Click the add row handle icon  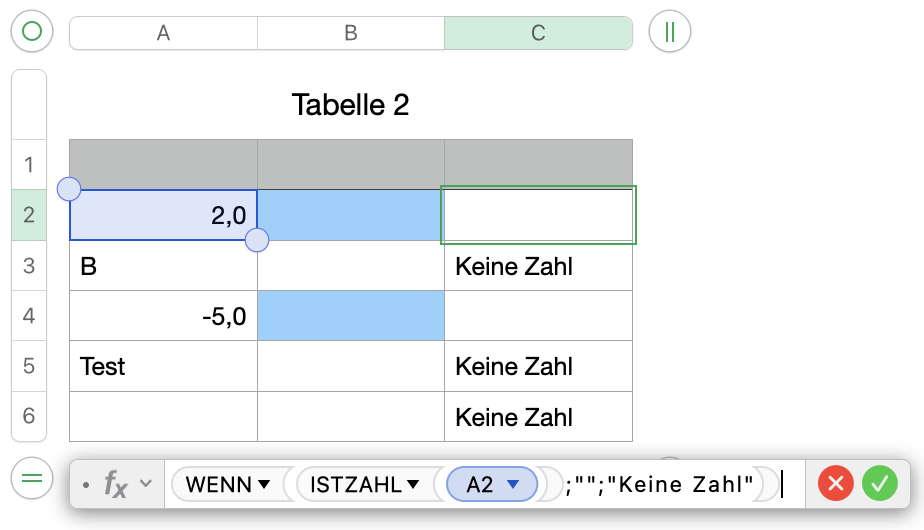click(32, 478)
